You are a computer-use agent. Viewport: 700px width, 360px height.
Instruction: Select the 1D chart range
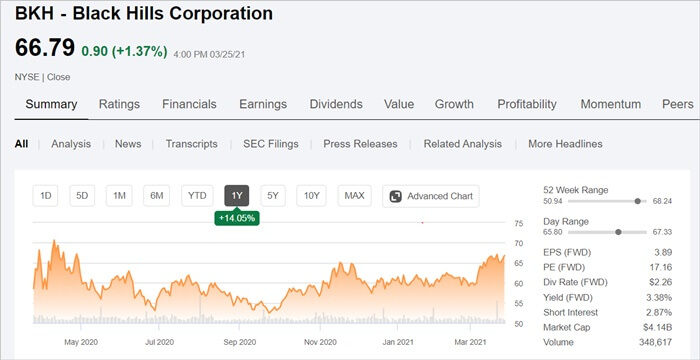pyautogui.click(x=46, y=196)
